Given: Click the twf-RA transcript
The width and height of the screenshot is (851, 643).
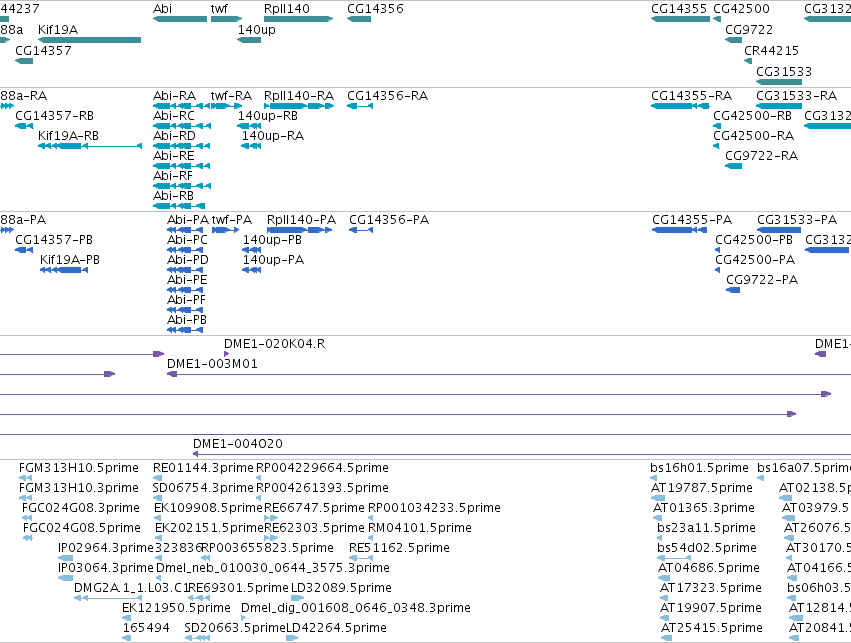Looking at the screenshot, I should [x=226, y=106].
